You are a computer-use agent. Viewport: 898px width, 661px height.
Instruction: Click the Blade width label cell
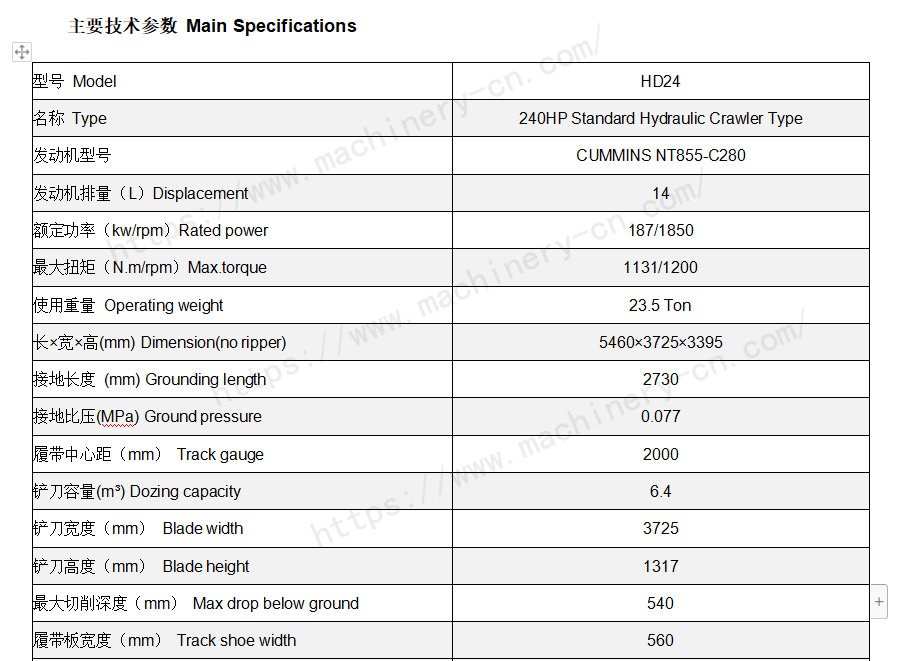242,529
